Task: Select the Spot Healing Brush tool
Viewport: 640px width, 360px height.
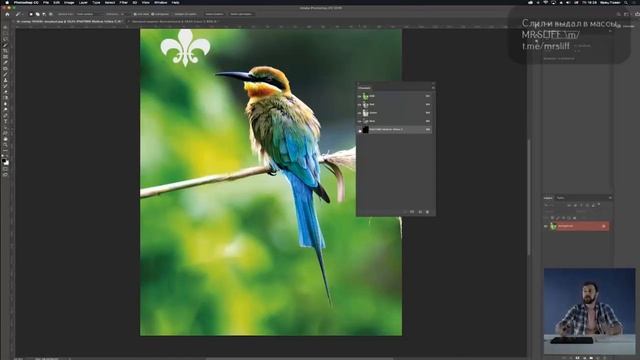Action: pyautogui.click(x=5, y=68)
